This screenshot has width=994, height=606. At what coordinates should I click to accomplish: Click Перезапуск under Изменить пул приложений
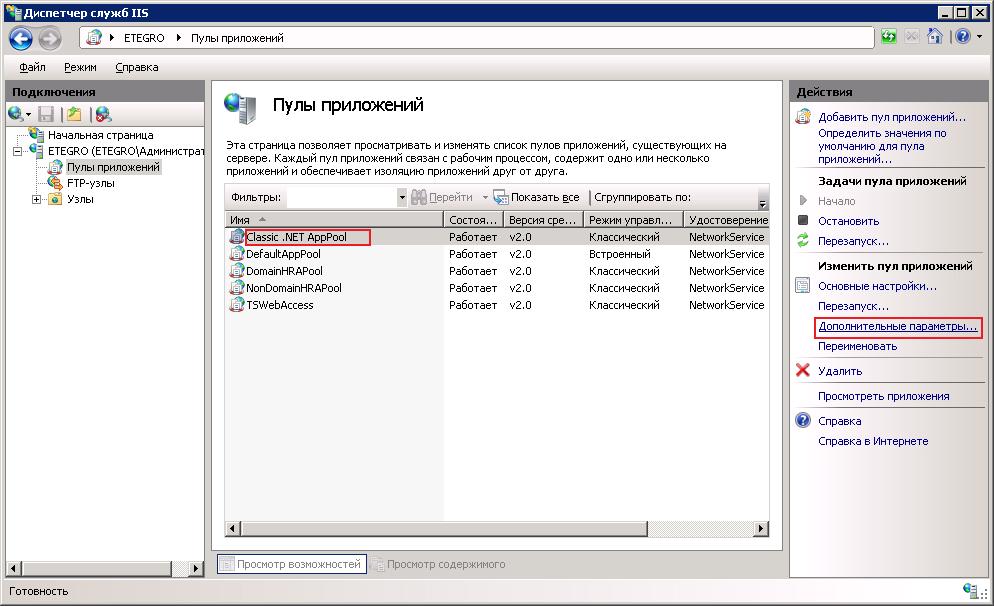[x=853, y=306]
